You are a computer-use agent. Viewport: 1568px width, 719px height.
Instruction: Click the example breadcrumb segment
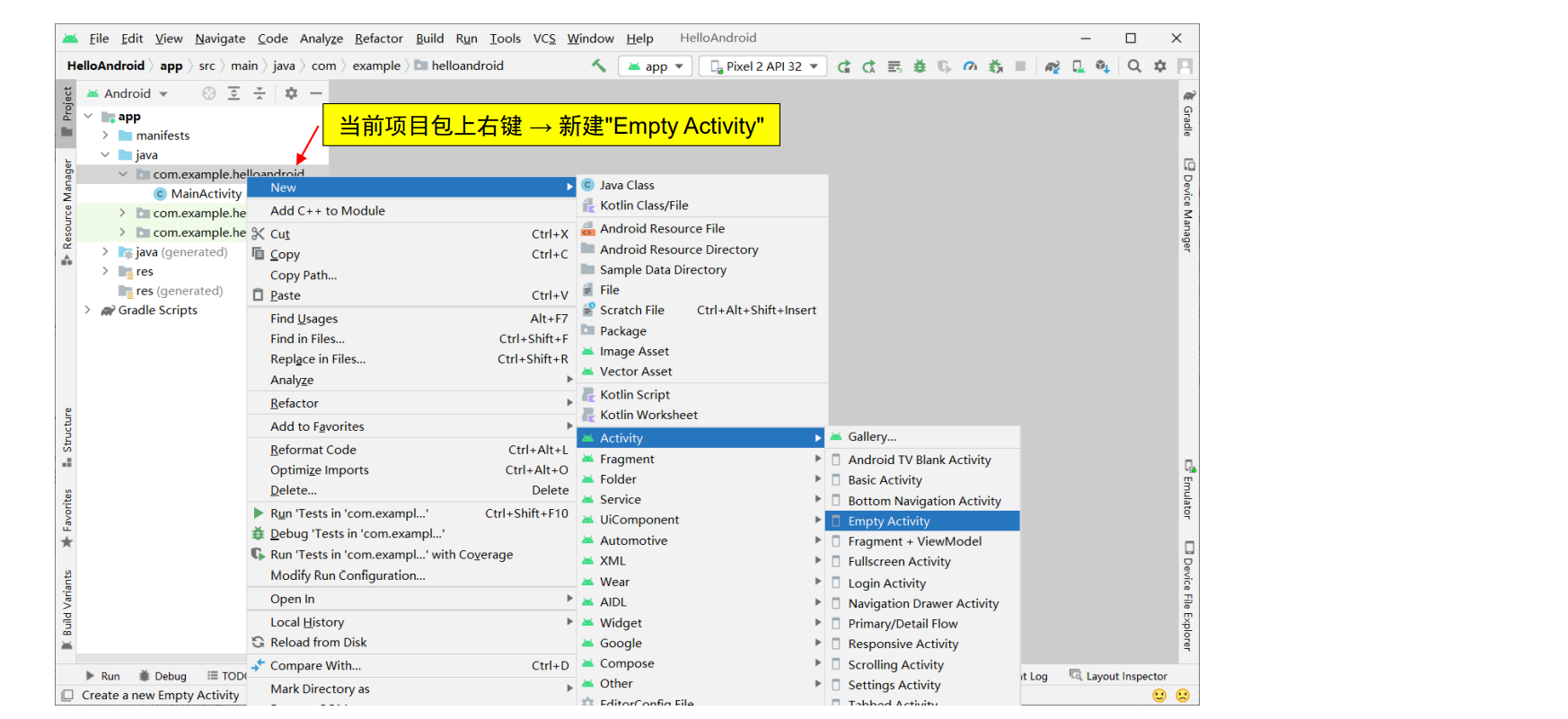pyautogui.click(x=376, y=66)
